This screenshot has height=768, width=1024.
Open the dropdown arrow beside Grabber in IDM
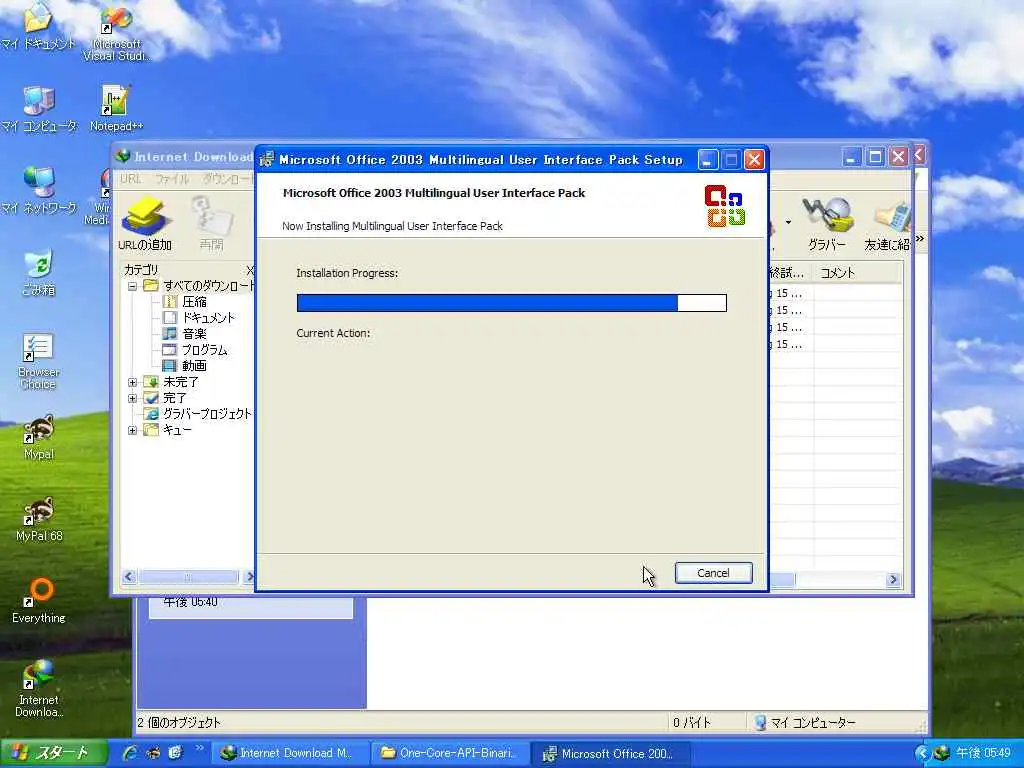click(788, 223)
